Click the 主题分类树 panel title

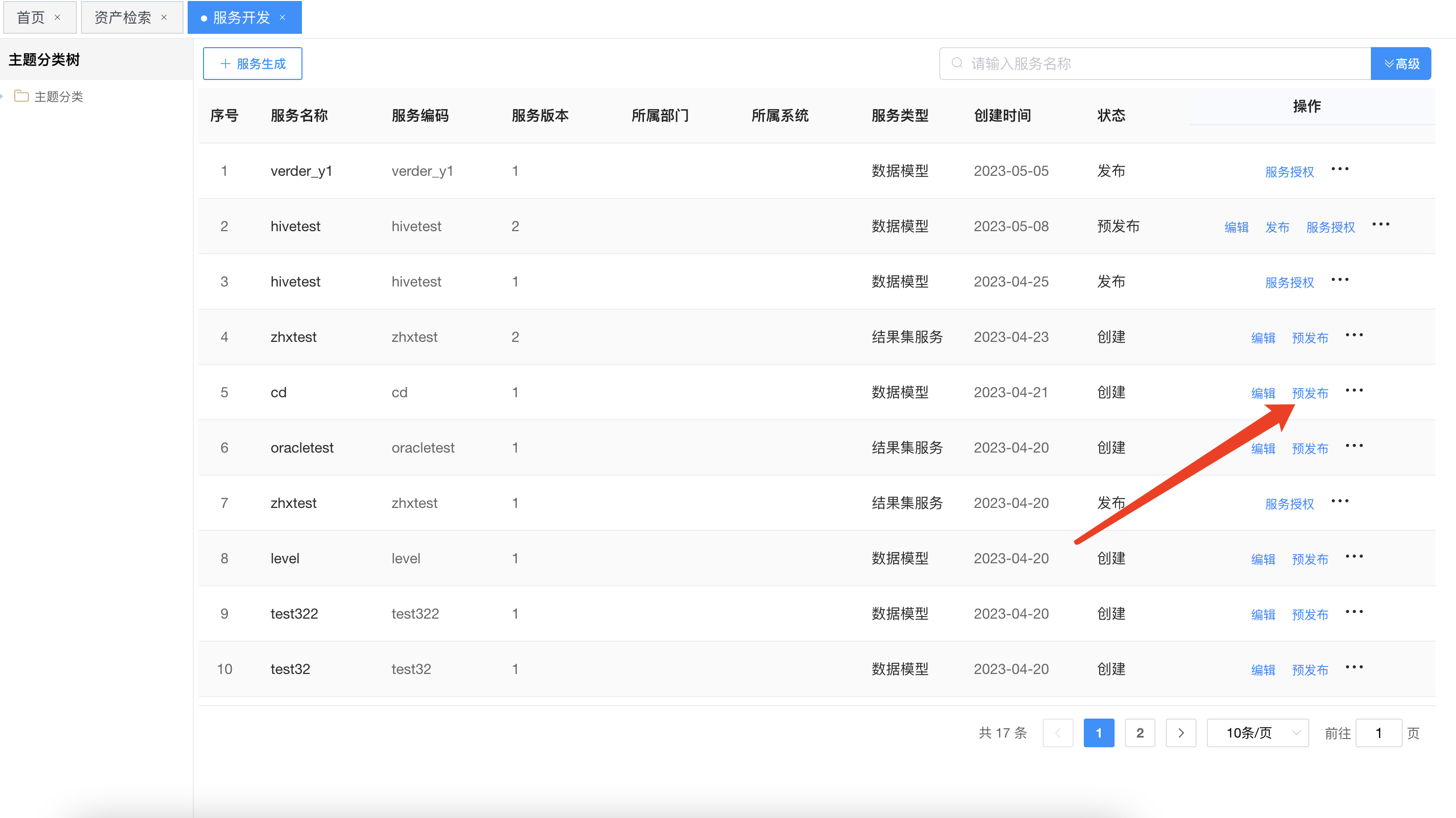coord(44,59)
